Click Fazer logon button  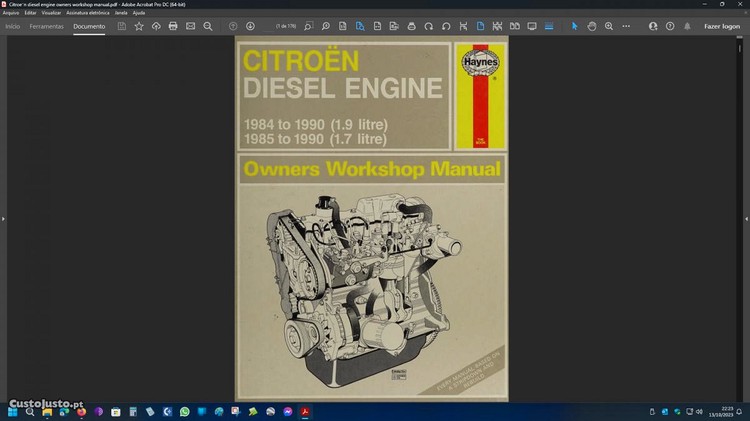click(722, 26)
